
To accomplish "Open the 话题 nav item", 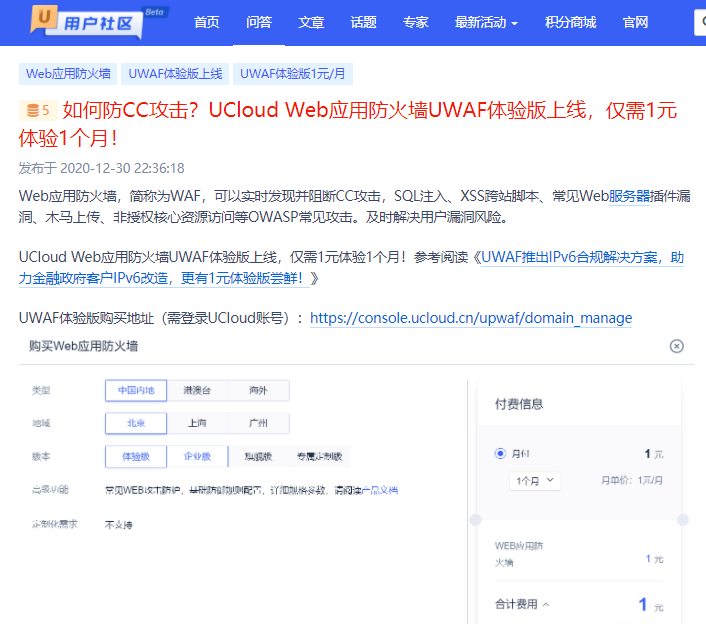I will (363, 22).
